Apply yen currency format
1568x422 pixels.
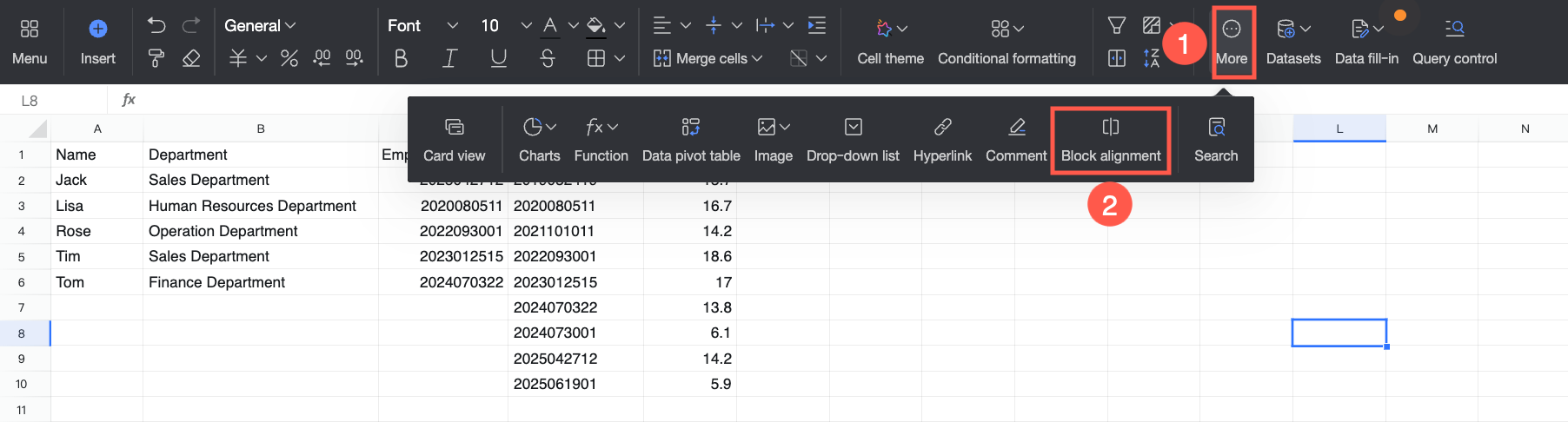coord(237,58)
